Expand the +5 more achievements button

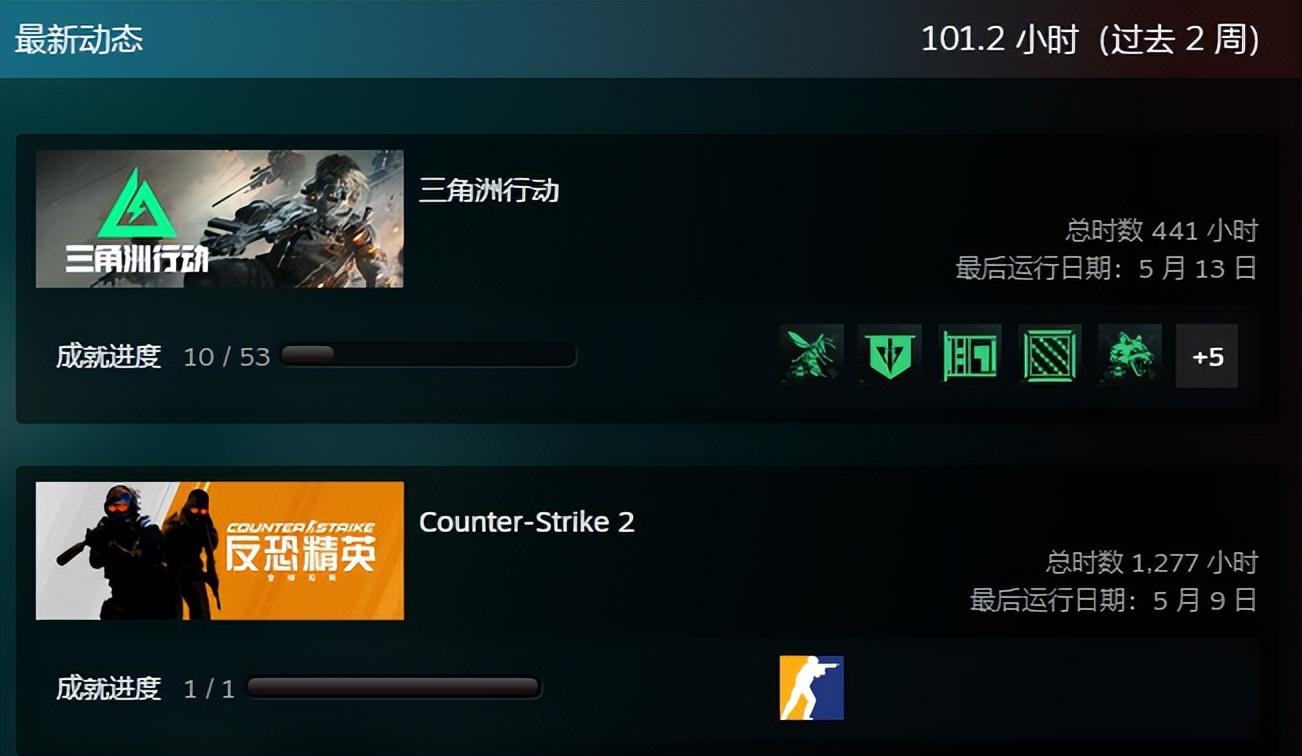coord(1207,355)
